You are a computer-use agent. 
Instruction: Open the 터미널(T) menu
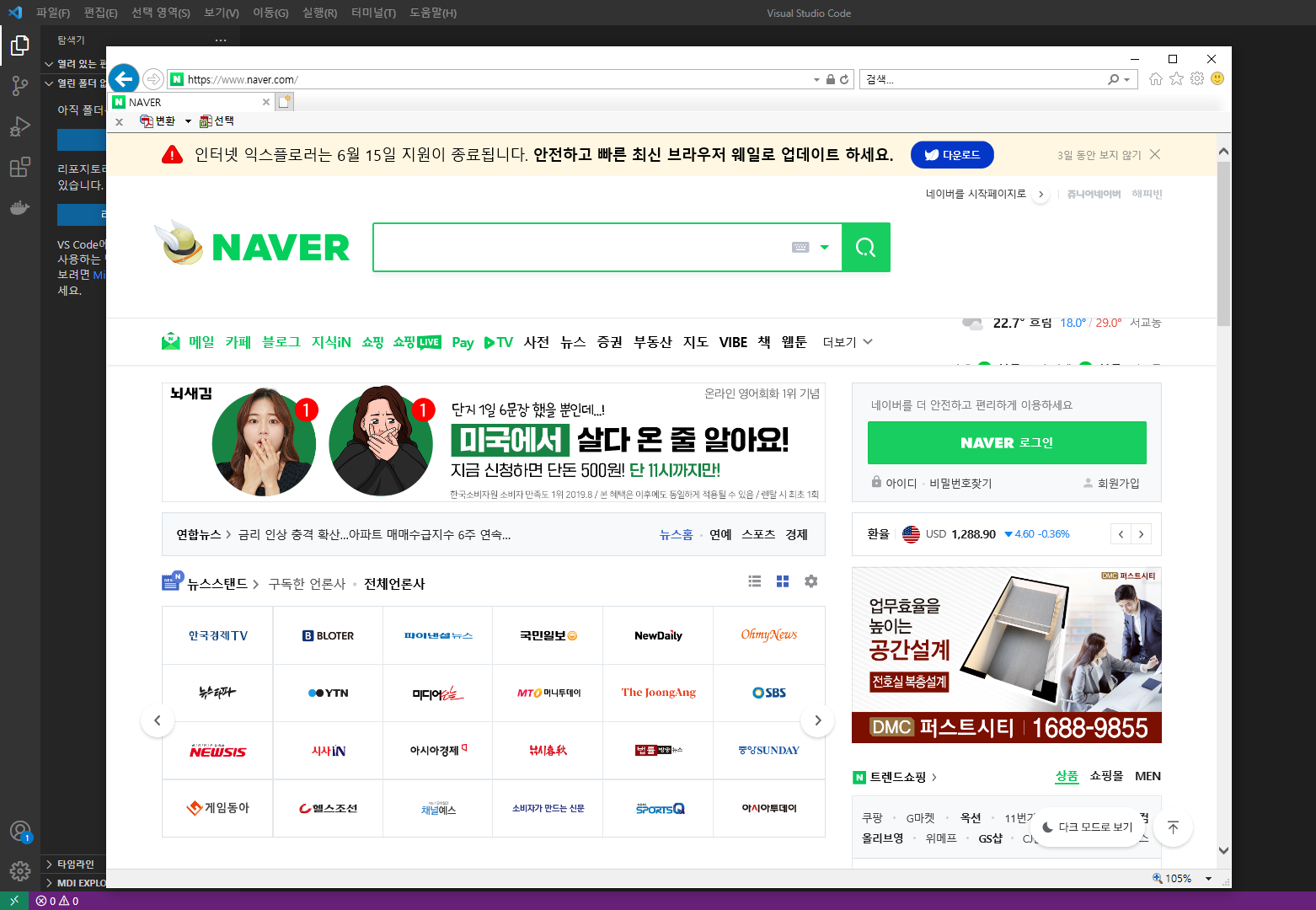(x=373, y=13)
